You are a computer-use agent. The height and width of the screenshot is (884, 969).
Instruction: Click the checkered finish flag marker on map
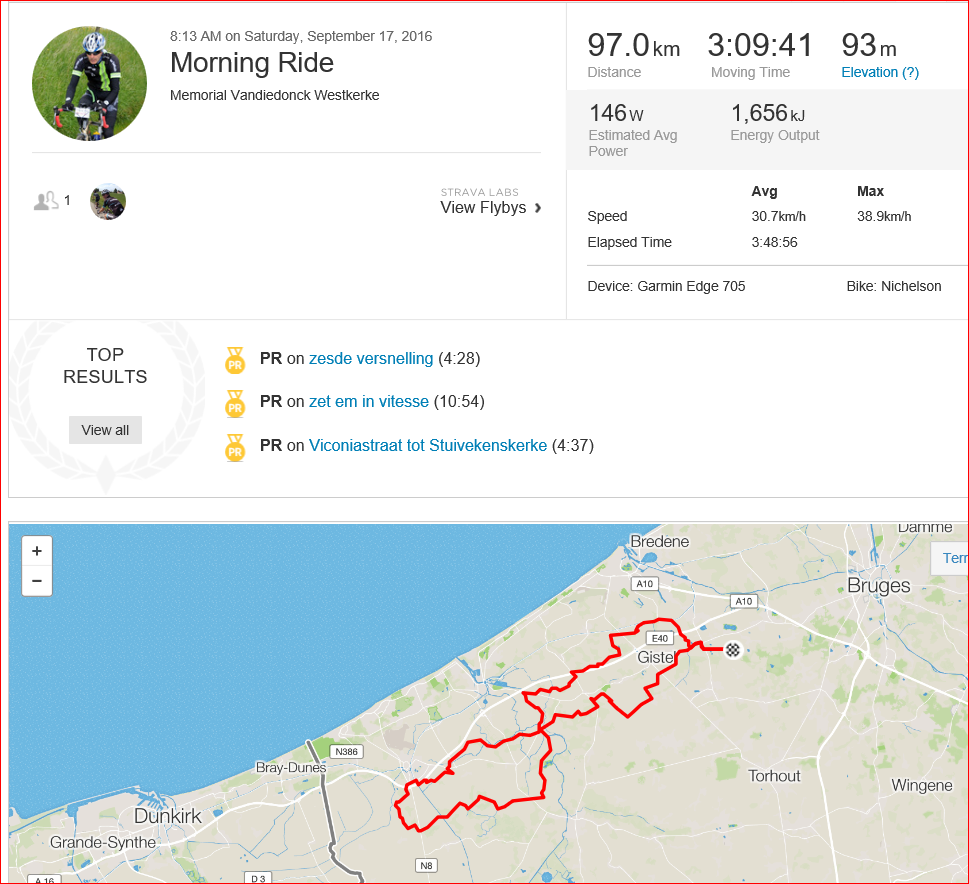733,650
